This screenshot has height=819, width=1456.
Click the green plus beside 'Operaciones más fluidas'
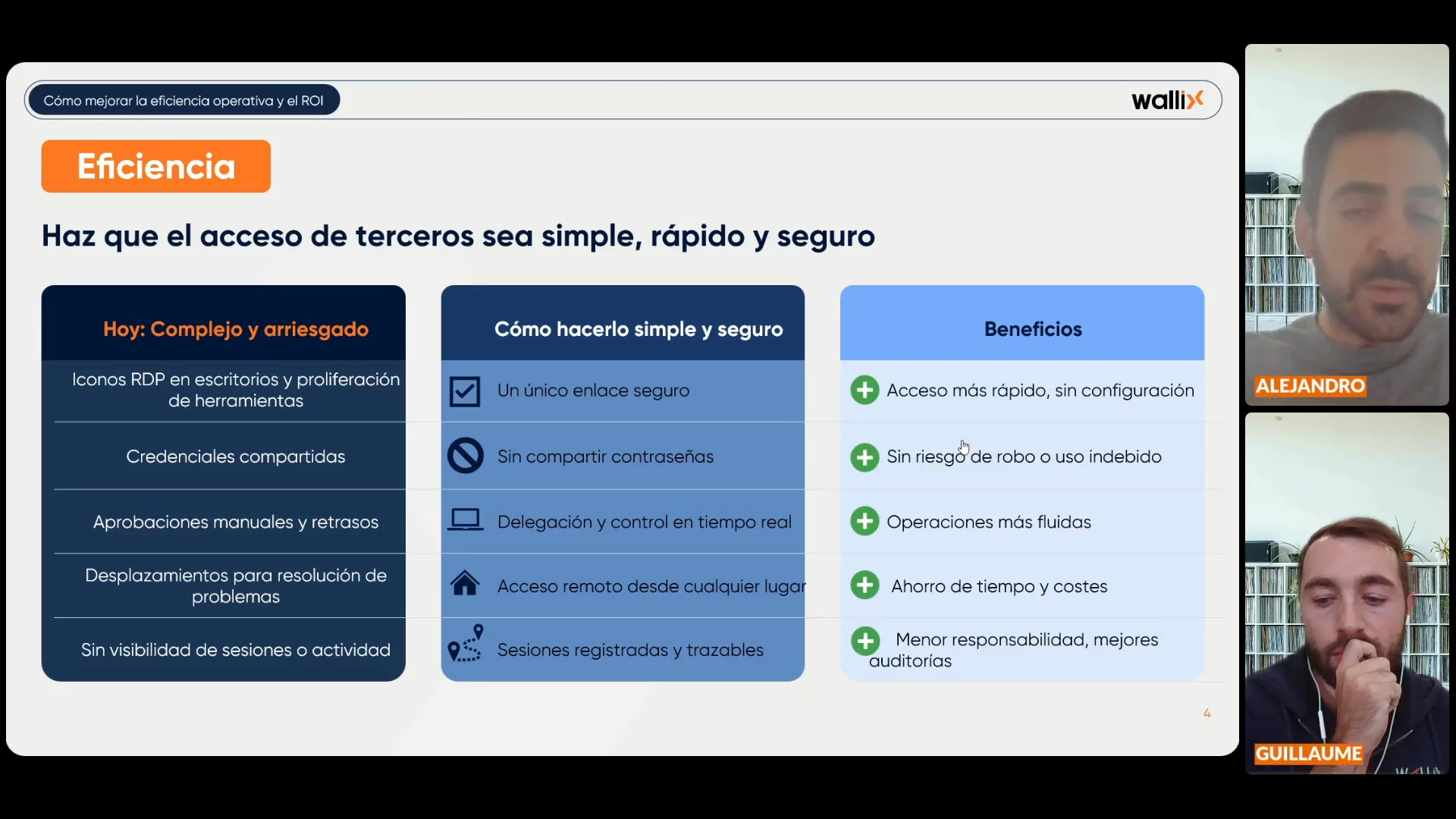tap(864, 522)
